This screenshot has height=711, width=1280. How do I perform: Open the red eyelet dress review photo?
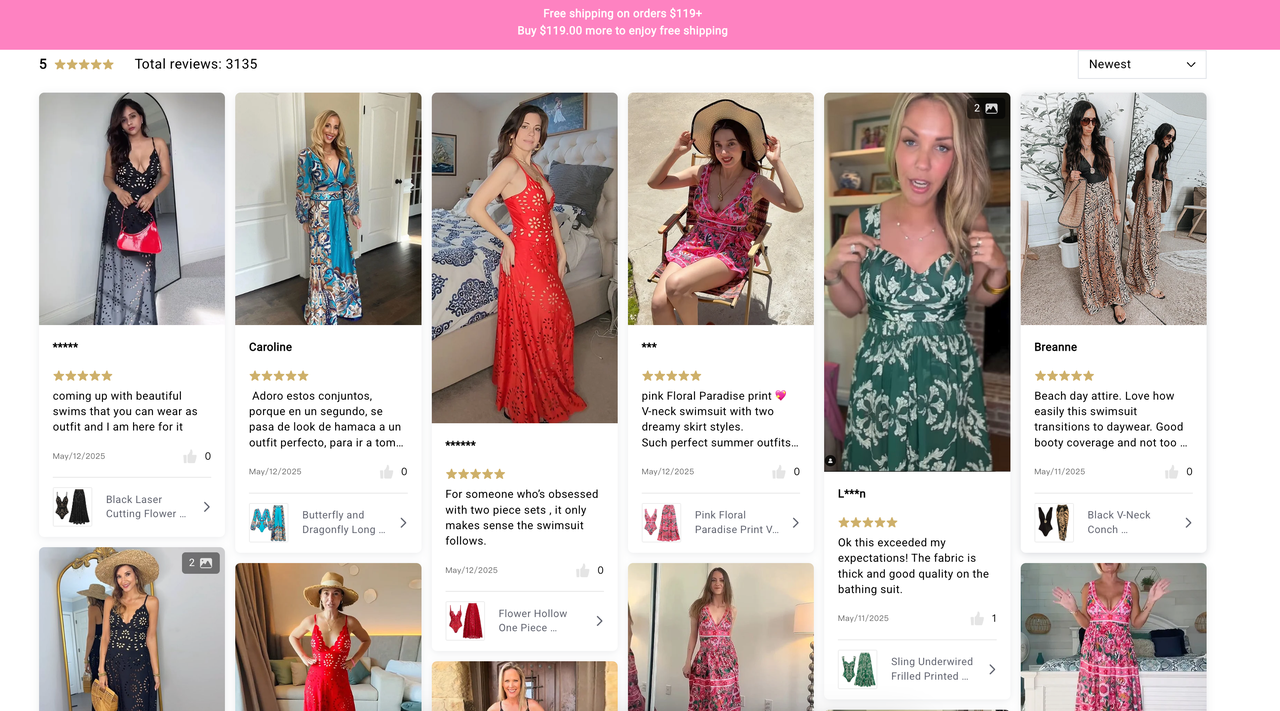524,258
